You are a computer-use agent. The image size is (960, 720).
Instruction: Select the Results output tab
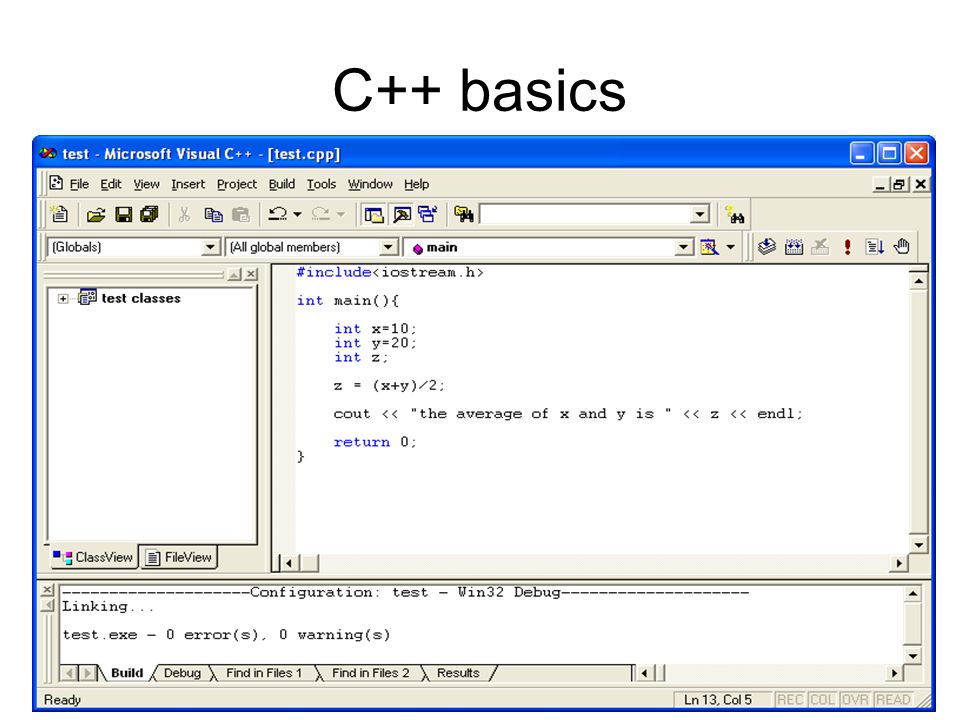click(x=458, y=673)
